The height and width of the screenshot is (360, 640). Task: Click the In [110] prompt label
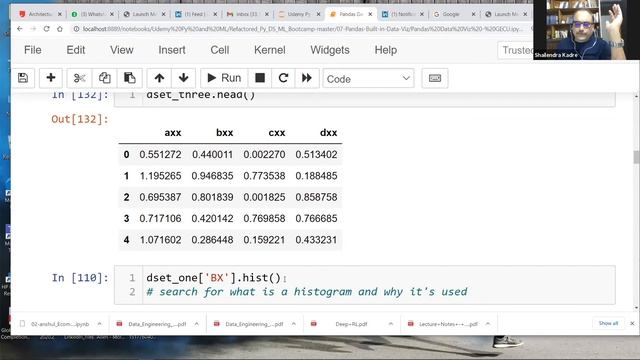(80, 278)
